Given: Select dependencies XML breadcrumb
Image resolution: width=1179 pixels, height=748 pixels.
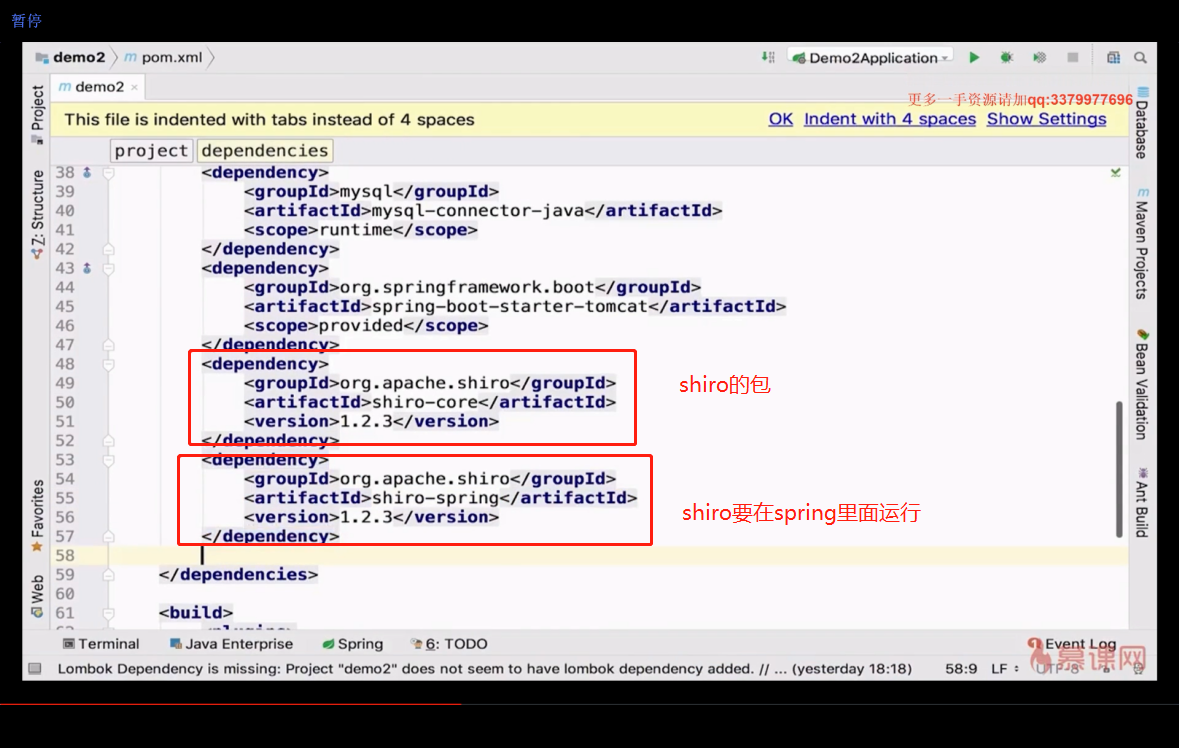Looking at the screenshot, I should (265, 150).
